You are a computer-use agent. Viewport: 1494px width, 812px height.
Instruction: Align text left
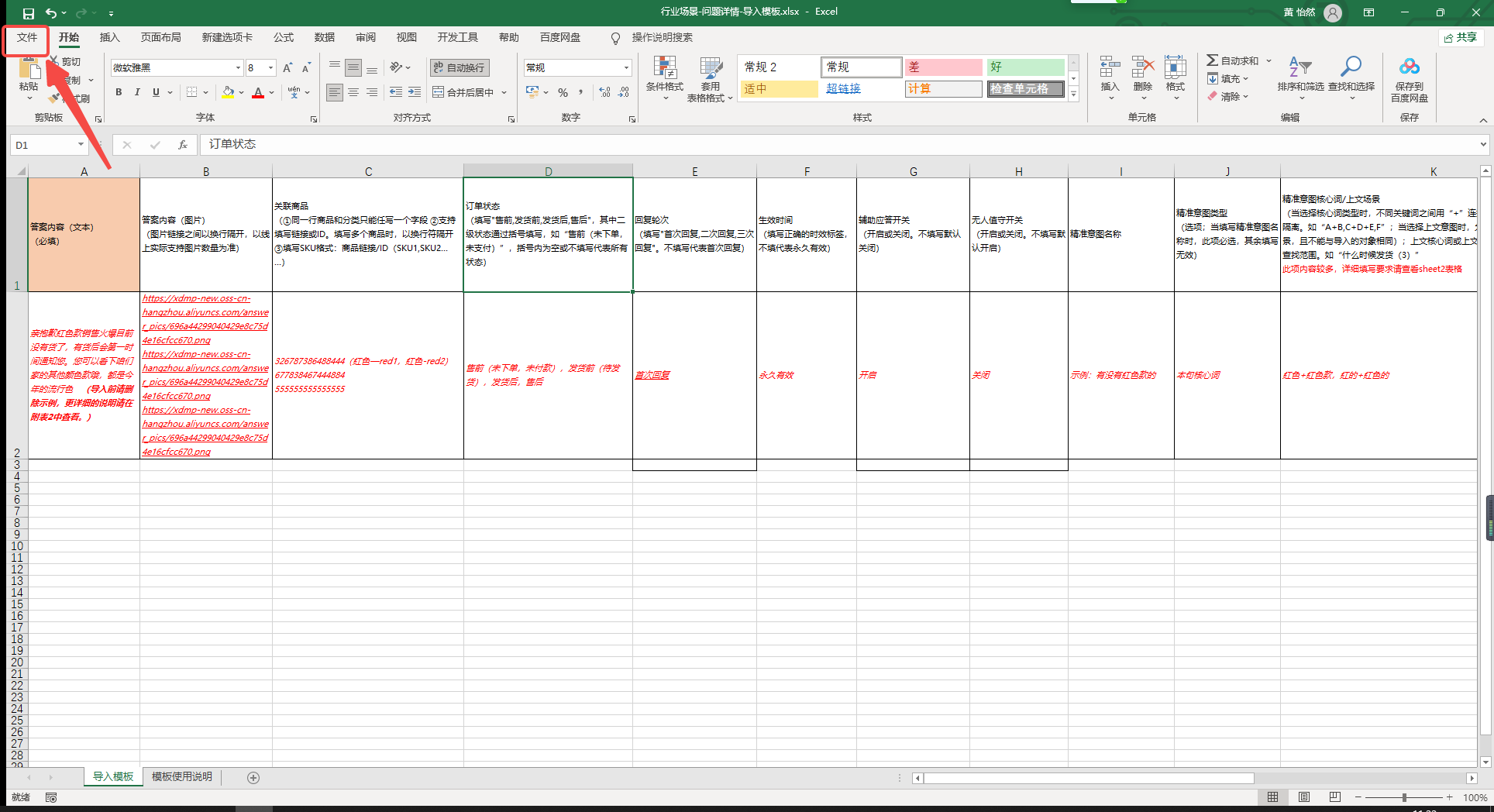tap(334, 92)
